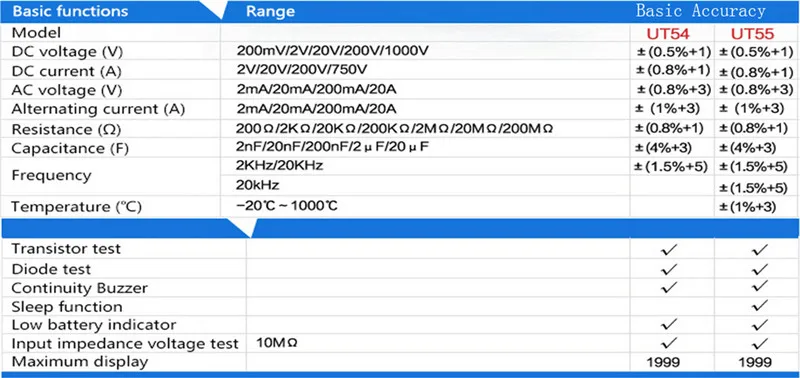Click the 'Diode test' label
The width and height of the screenshot is (800, 378).
click(51, 269)
